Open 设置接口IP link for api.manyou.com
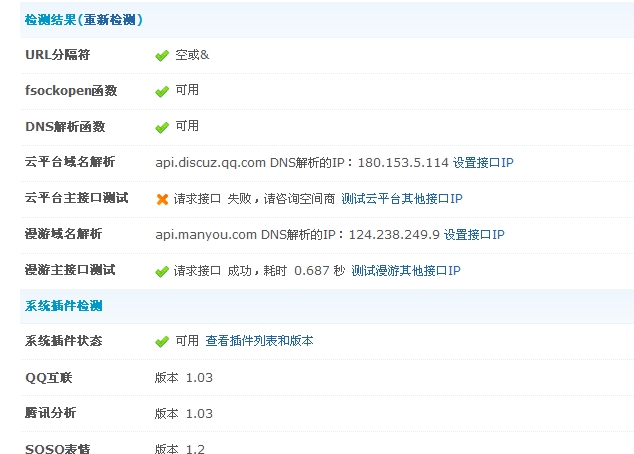The height and width of the screenshot is (454, 634). pyautogui.click(x=474, y=234)
